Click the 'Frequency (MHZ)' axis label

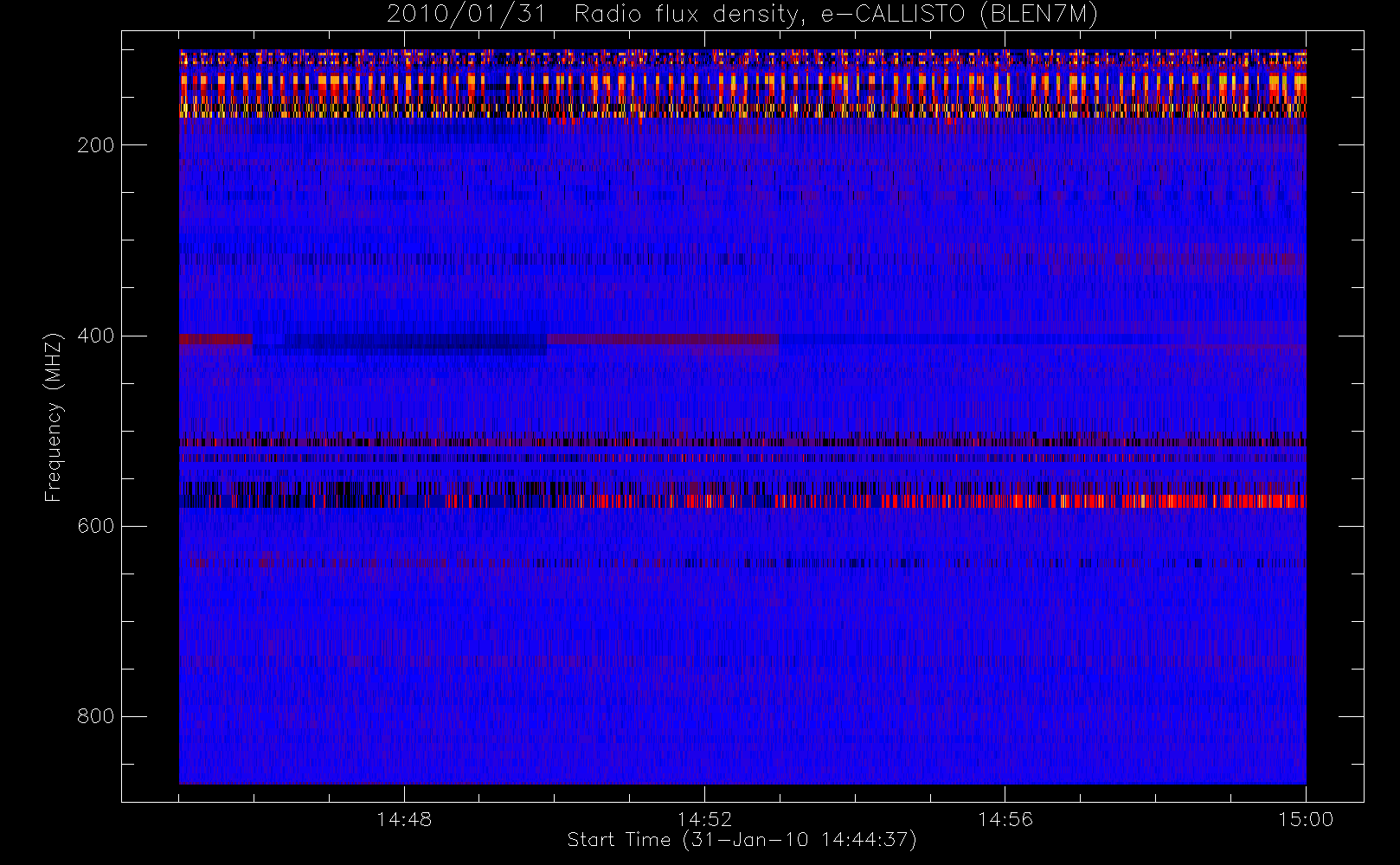coord(54,418)
